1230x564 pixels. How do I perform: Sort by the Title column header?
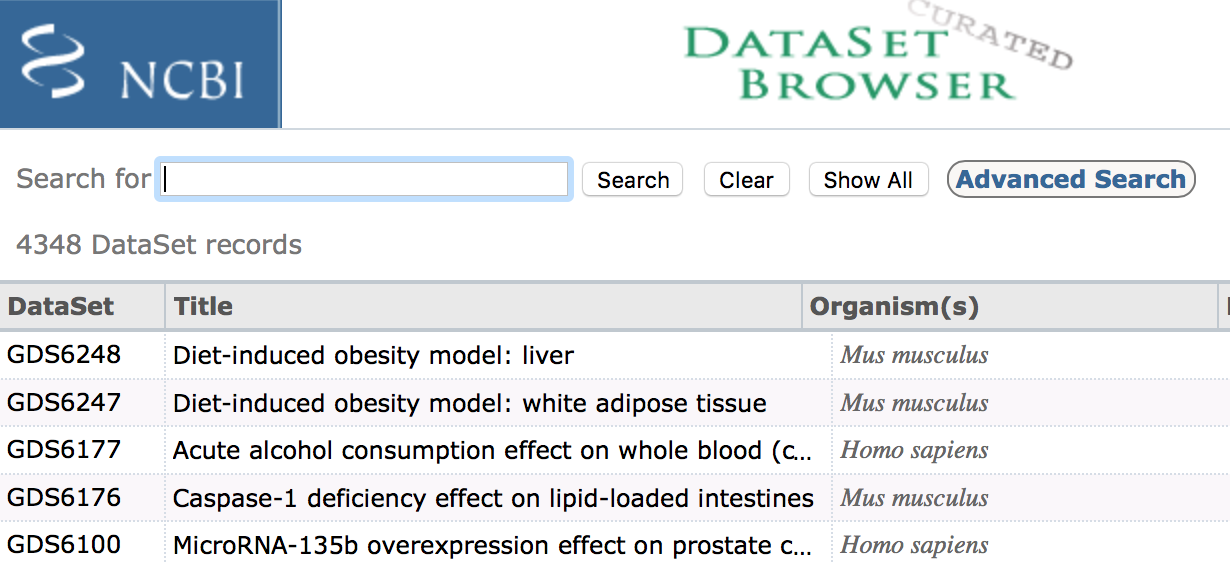coord(203,307)
